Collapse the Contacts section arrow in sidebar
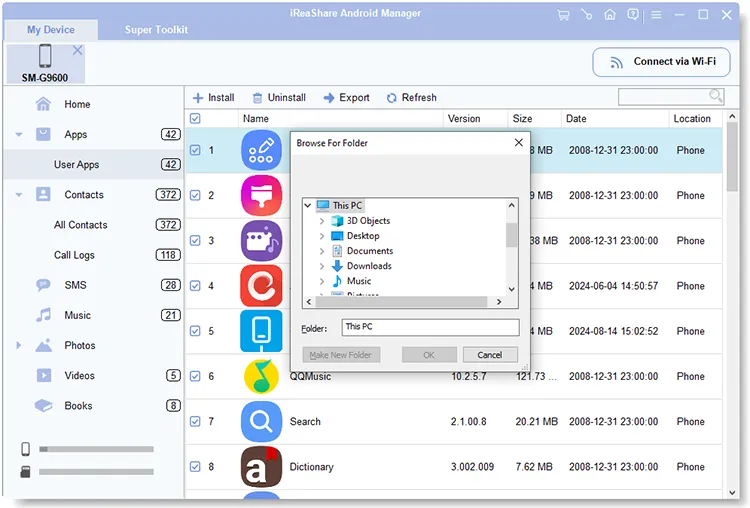 19,195
